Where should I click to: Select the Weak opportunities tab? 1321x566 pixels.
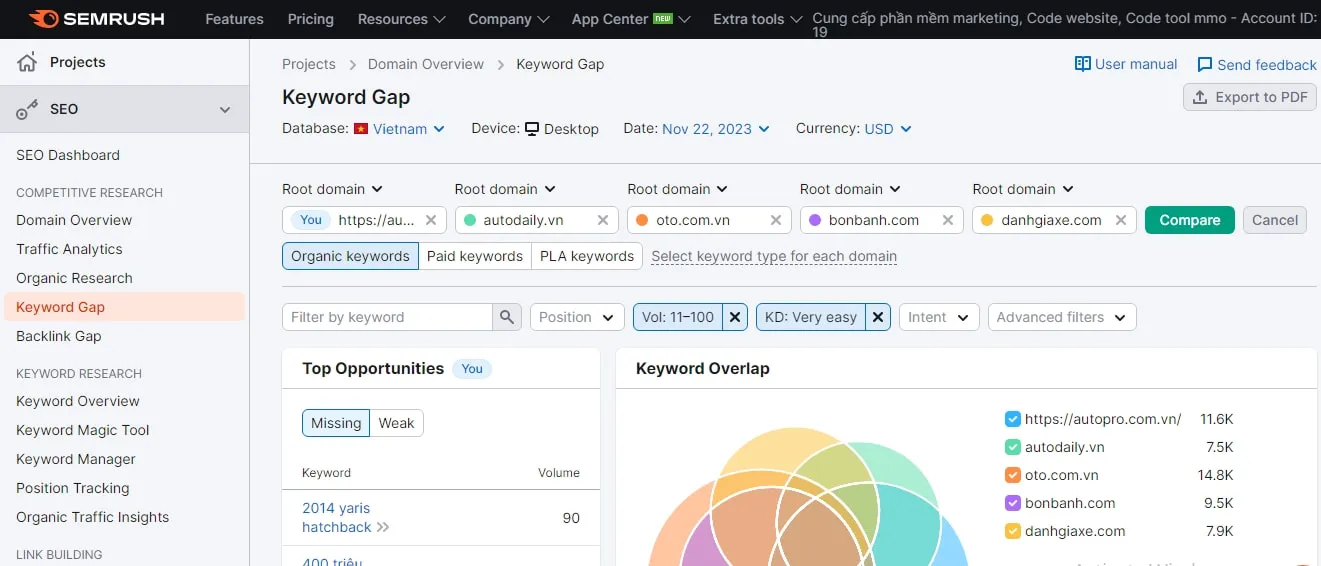pos(396,423)
